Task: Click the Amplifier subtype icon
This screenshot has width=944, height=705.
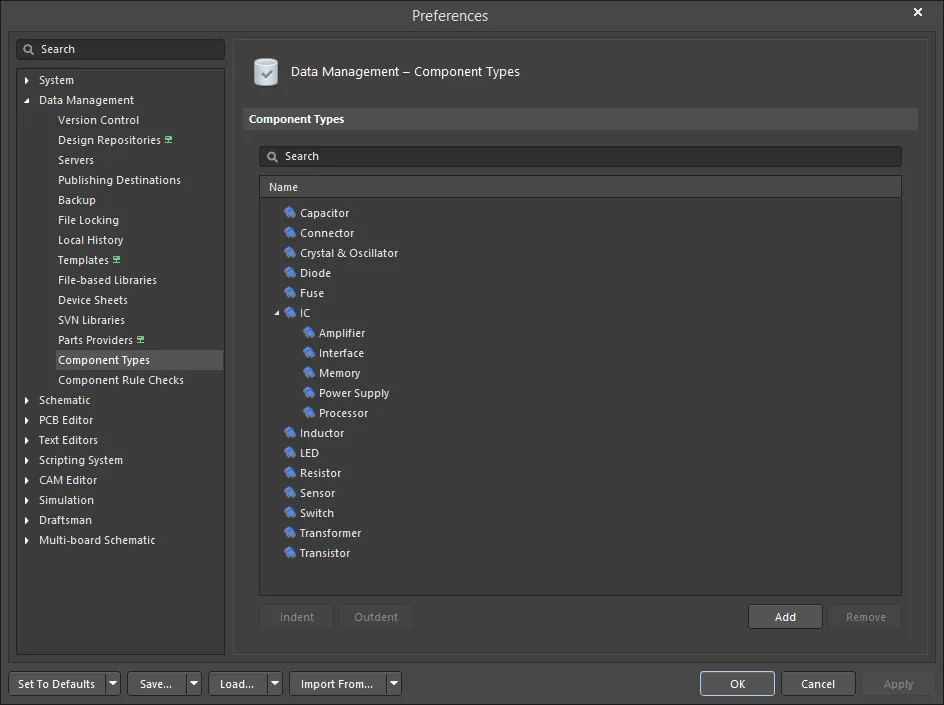Action: pyautogui.click(x=309, y=332)
